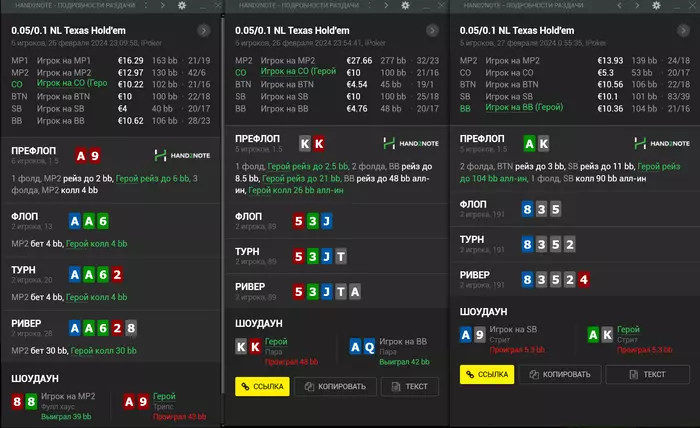
Task: Click ТЕКСТ button in middle window
Action: tap(410, 386)
